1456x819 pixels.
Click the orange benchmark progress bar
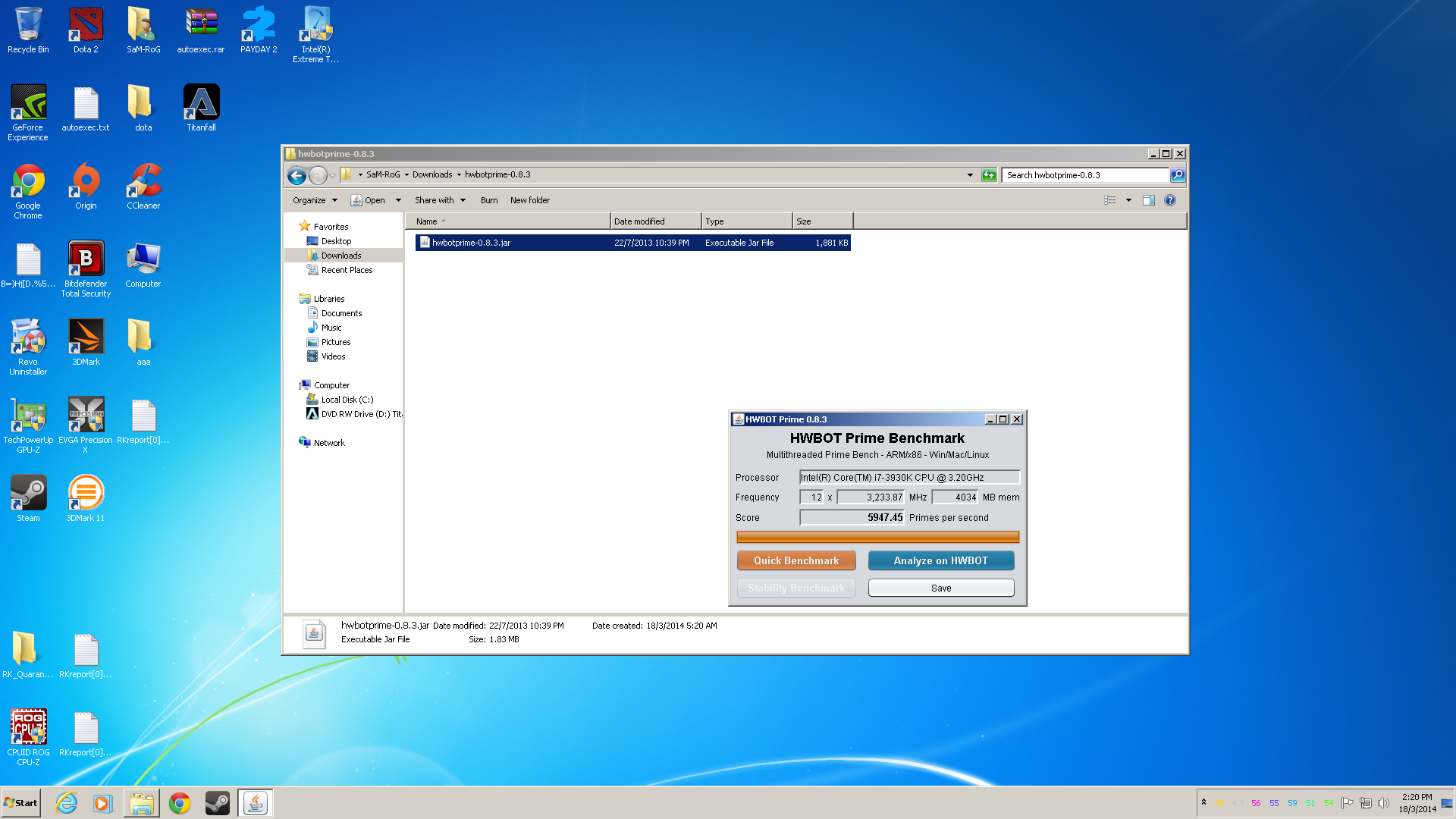pyautogui.click(x=878, y=538)
